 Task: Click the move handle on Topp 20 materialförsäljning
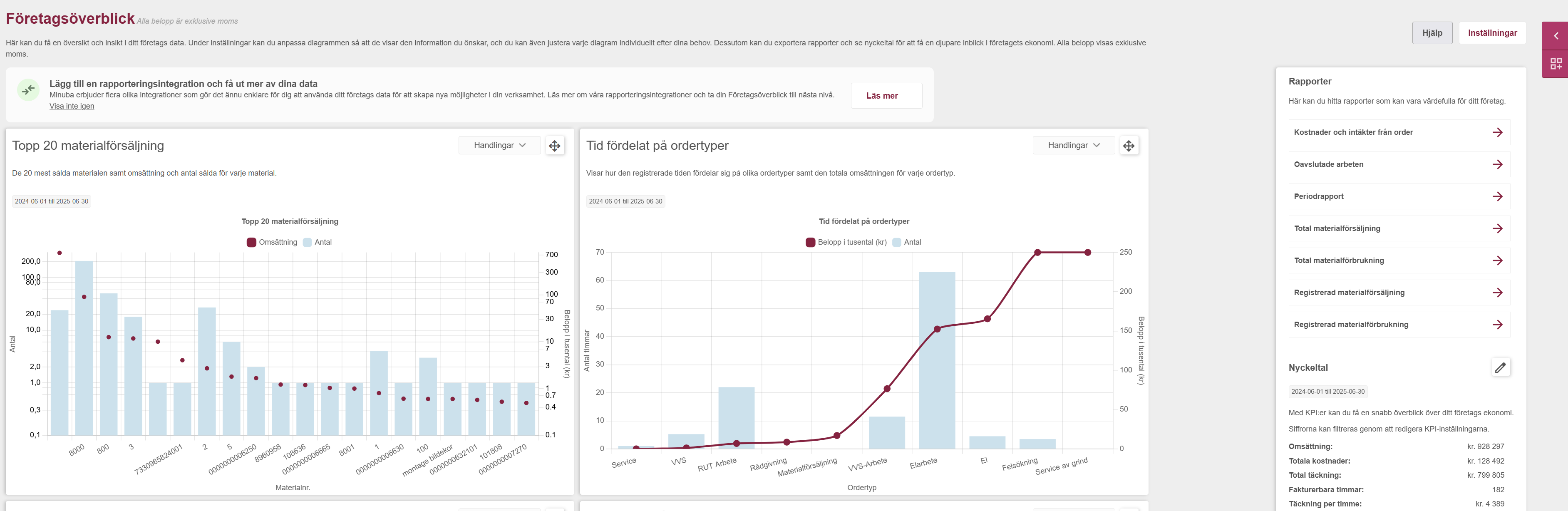pos(555,146)
